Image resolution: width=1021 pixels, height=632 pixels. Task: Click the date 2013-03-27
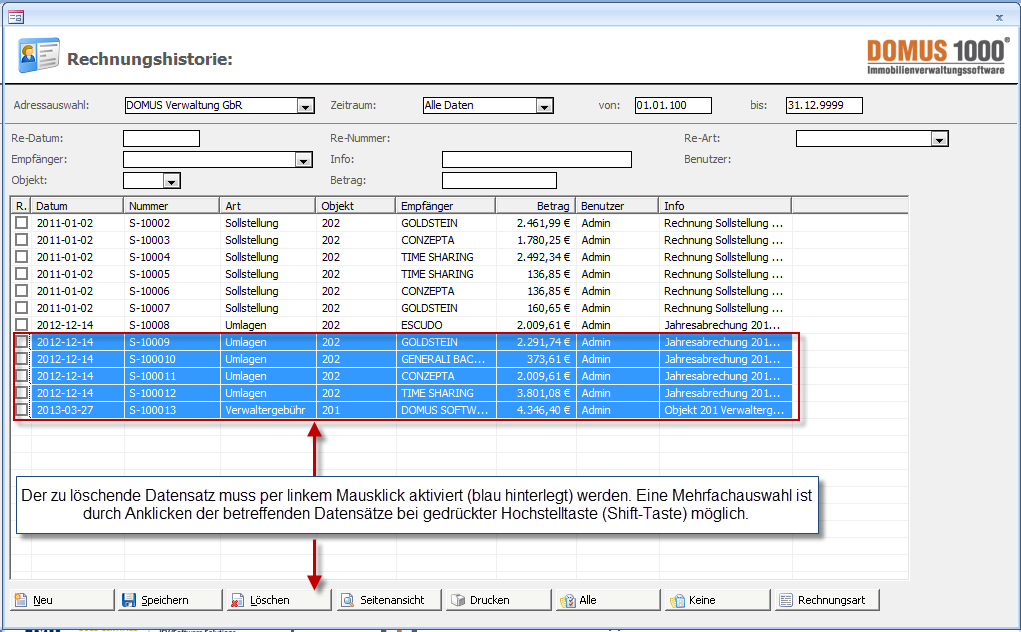(65, 410)
